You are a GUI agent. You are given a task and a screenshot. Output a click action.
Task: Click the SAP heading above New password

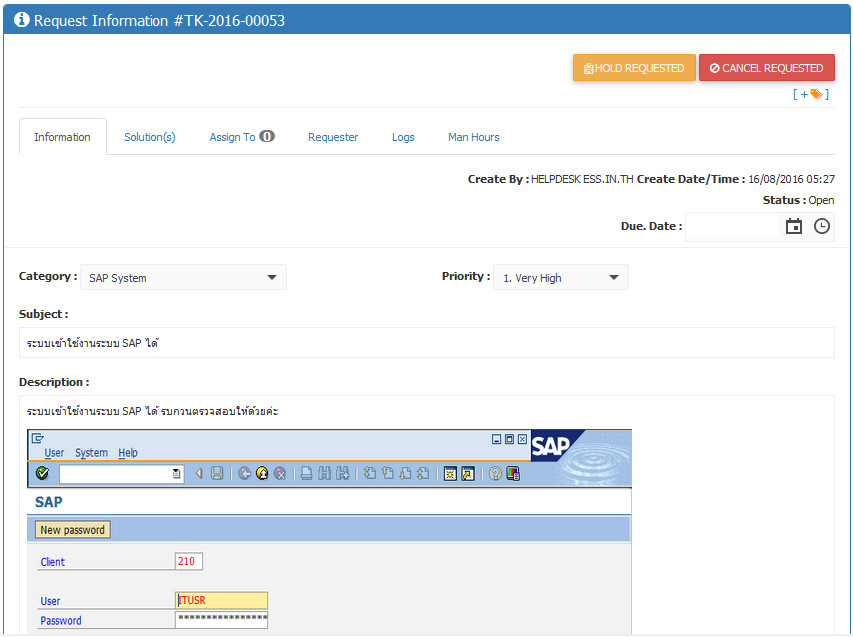click(x=49, y=502)
